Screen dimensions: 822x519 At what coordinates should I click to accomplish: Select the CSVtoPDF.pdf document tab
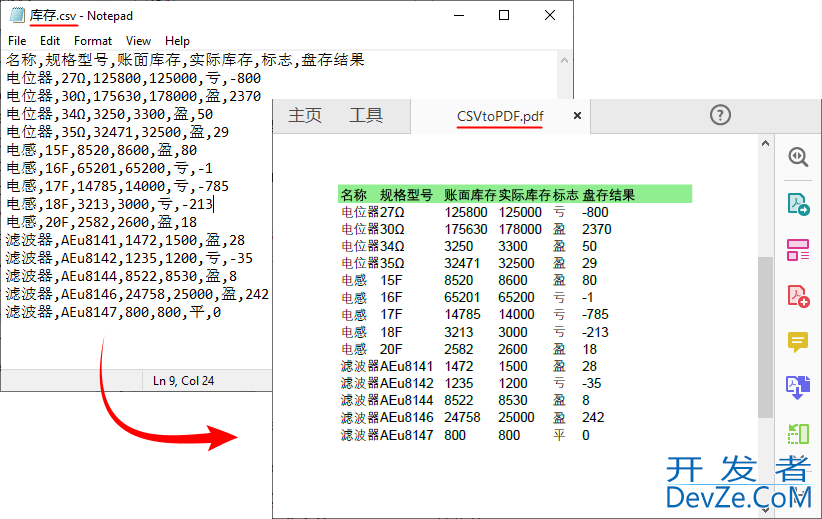coord(500,116)
